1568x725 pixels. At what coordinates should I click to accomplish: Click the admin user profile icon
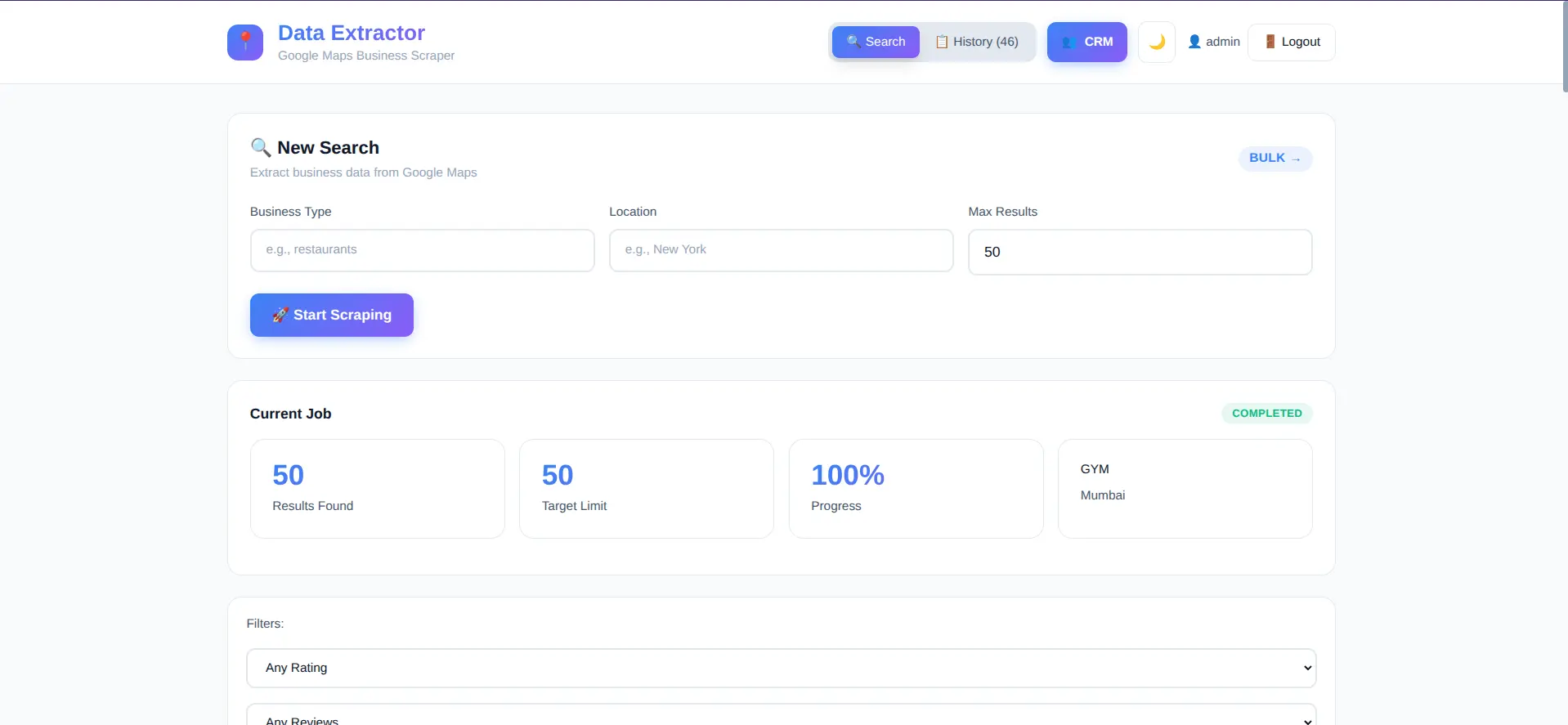tap(1194, 42)
